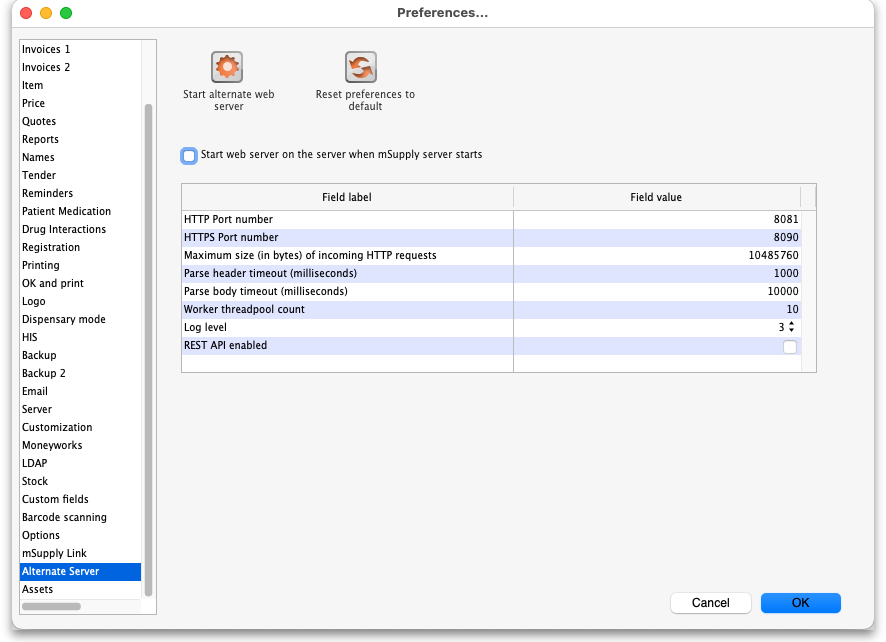886x642 pixels.
Task: Click Worker threadpool count value
Action: point(656,310)
